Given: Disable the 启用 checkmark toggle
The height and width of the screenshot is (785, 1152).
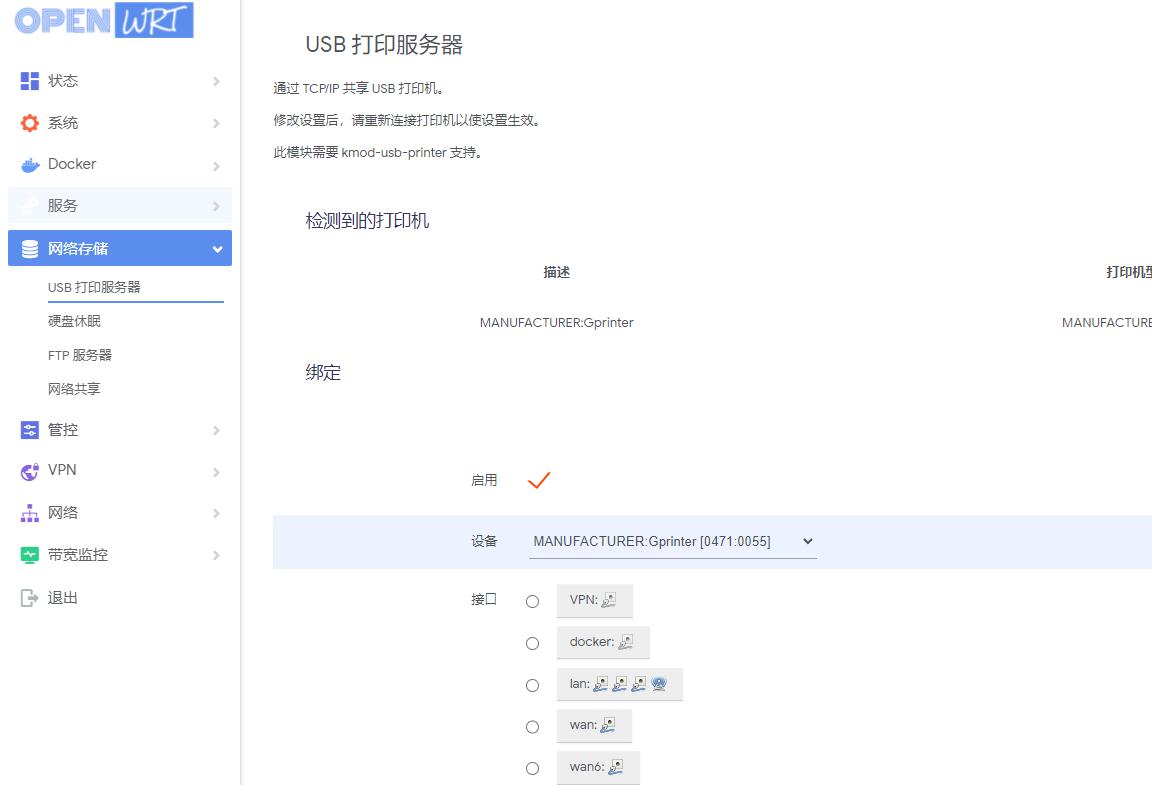Looking at the screenshot, I should 538,480.
